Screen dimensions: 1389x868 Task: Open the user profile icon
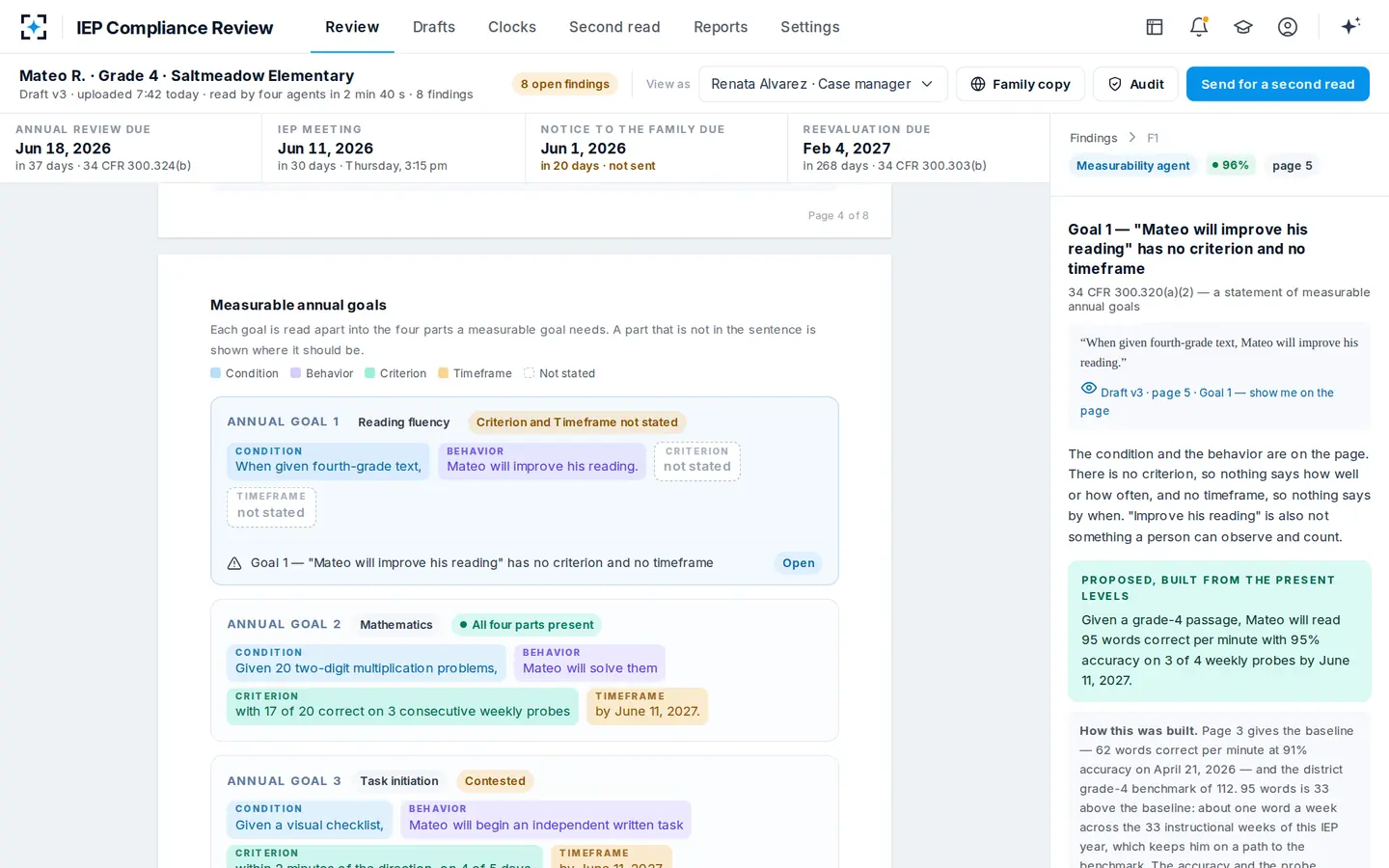tap(1288, 27)
